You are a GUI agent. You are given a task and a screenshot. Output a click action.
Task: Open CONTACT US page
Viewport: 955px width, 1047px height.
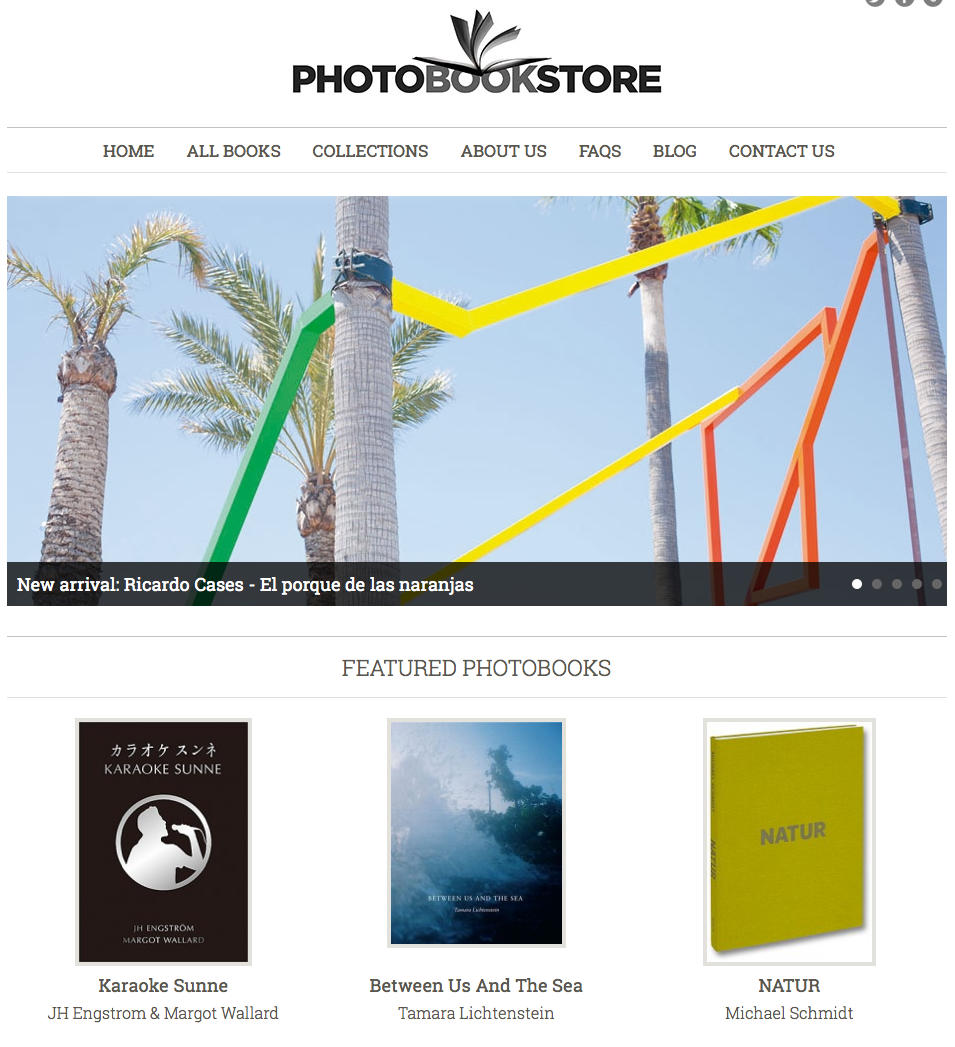tap(781, 151)
